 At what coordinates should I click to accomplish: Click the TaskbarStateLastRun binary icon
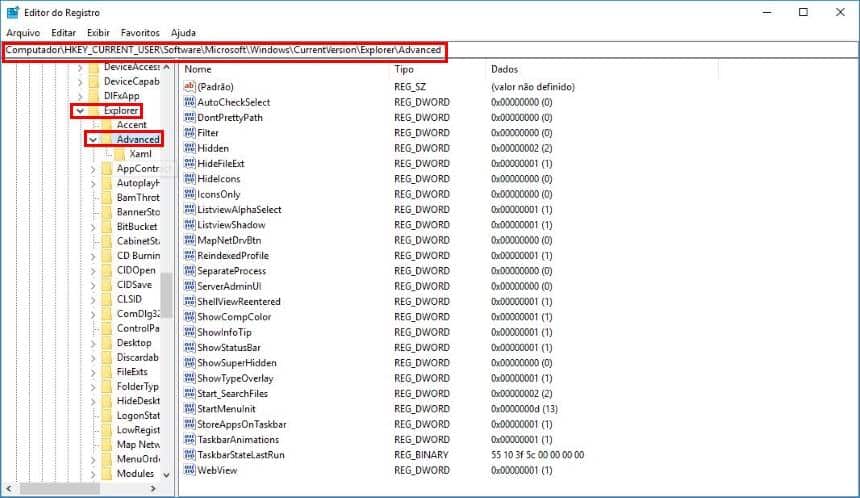190,455
